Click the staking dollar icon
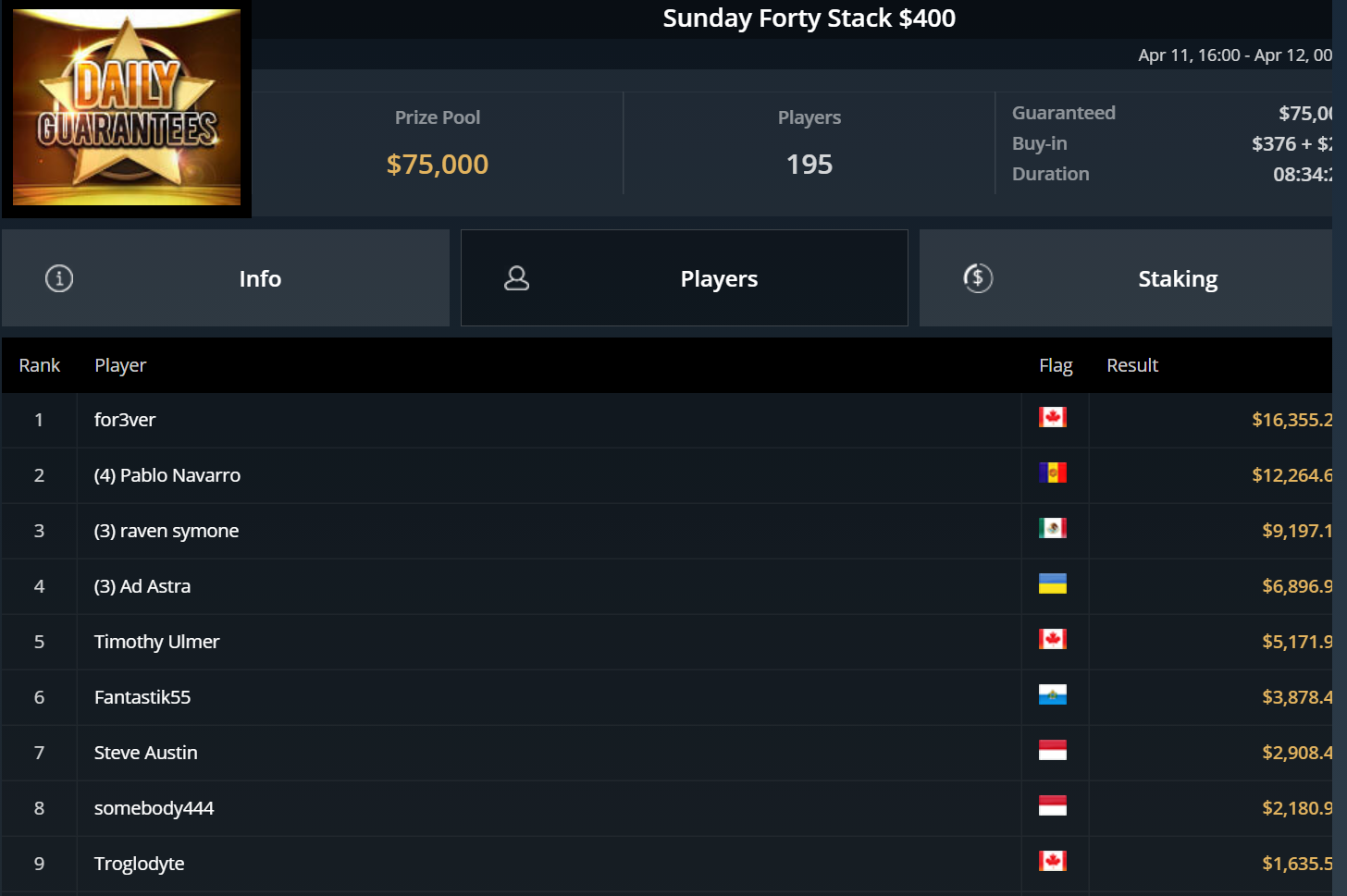Viewport: 1347px width, 896px height. [x=978, y=278]
